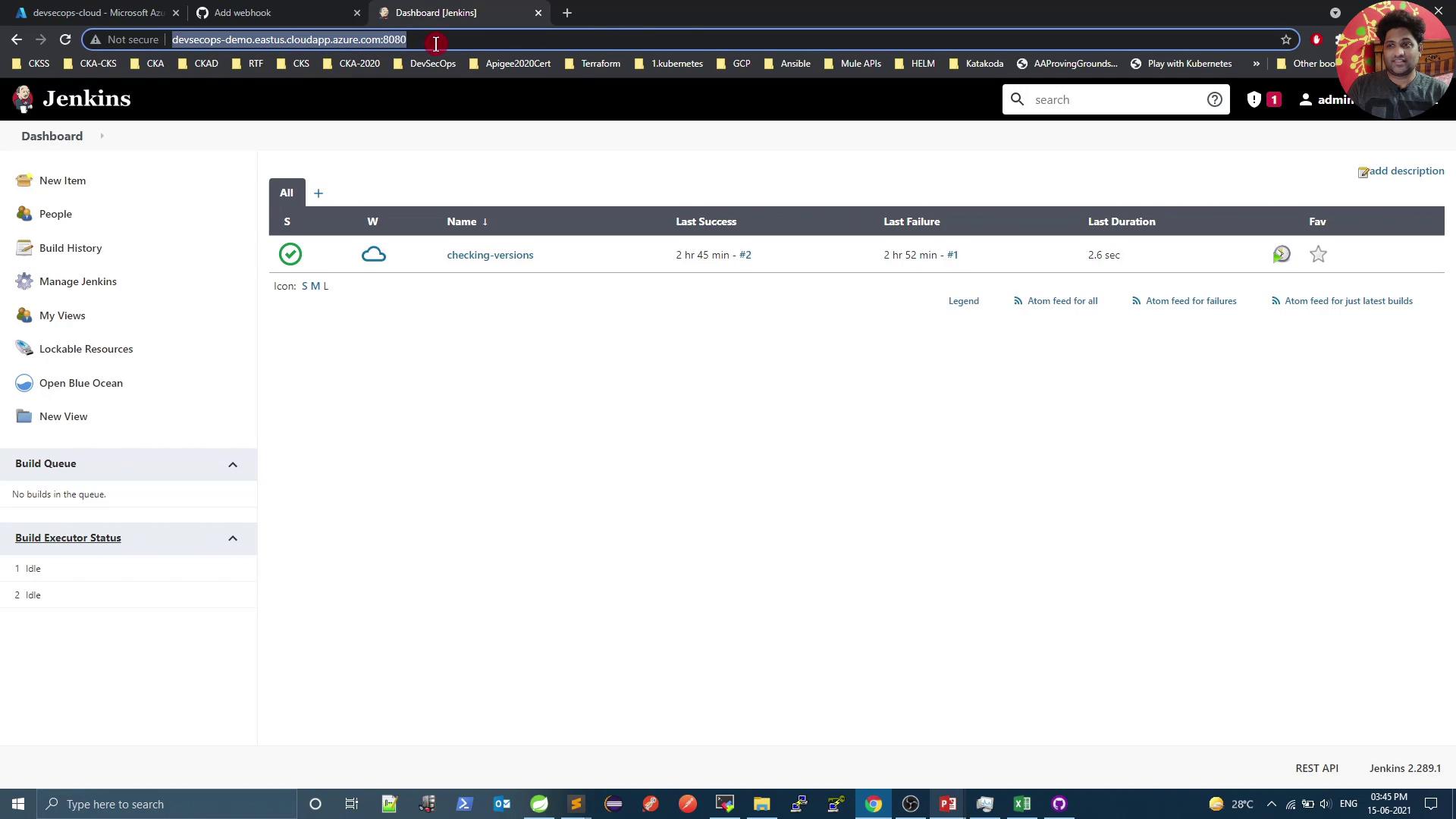This screenshot has width=1456, height=819.
Task: Collapse the Build Executor Status panel
Action: (x=233, y=538)
